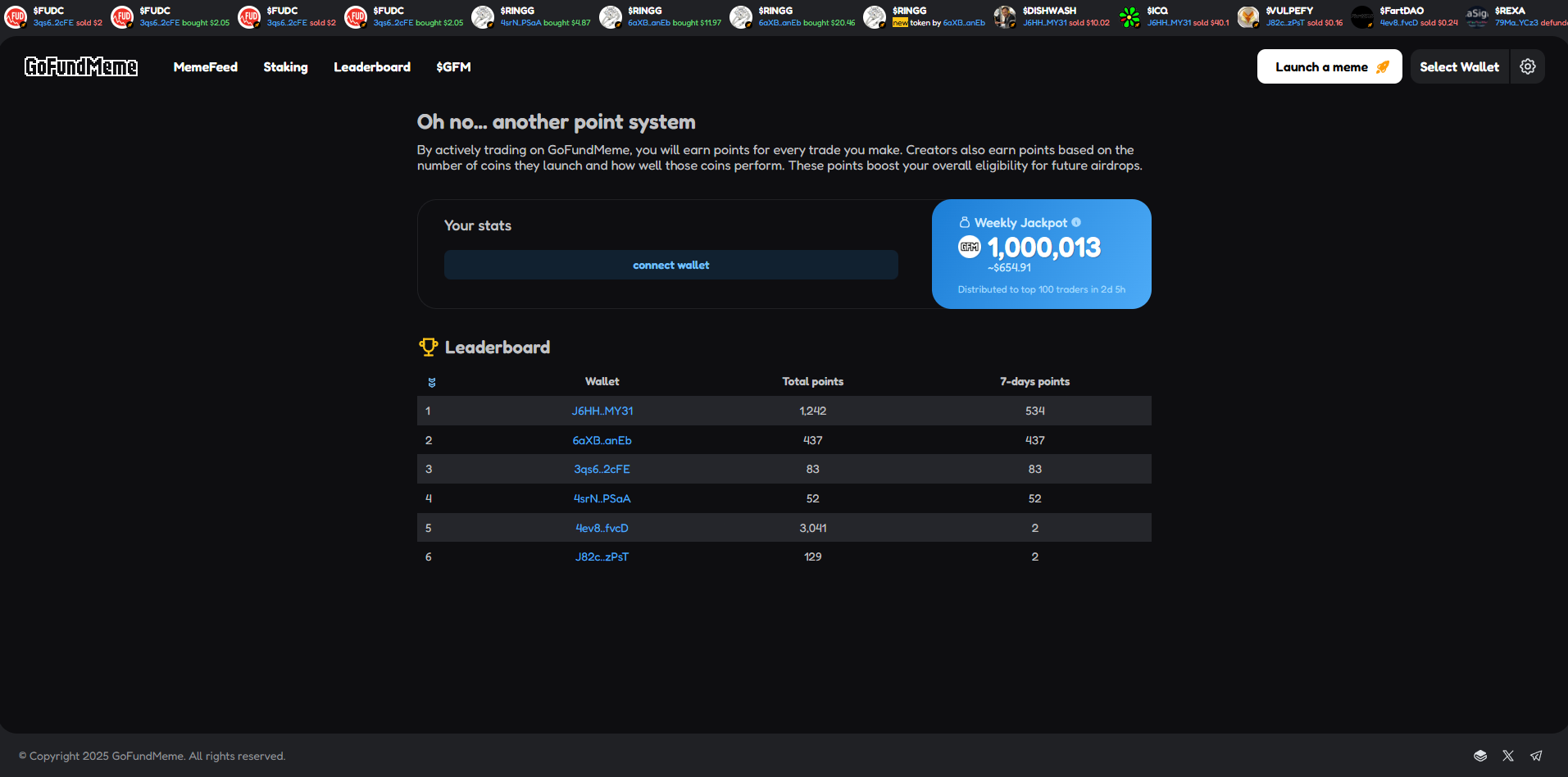Open the settings gear icon
The width and height of the screenshot is (1568, 777).
point(1527,66)
